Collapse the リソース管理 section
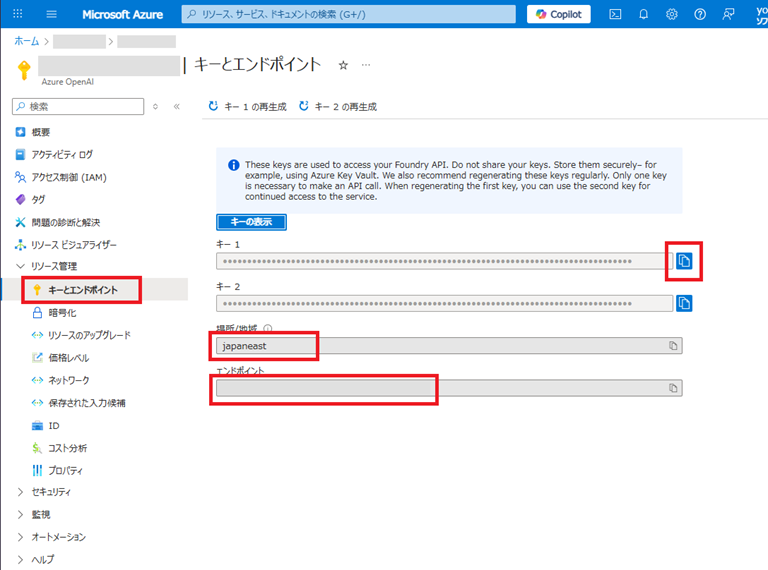This screenshot has width=768, height=570. coord(22,267)
